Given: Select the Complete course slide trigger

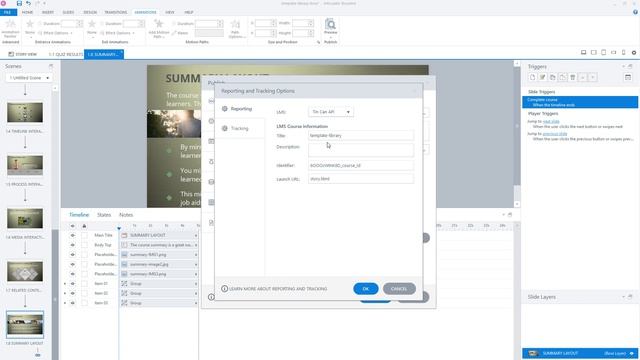Looking at the screenshot, I should [580, 102].
